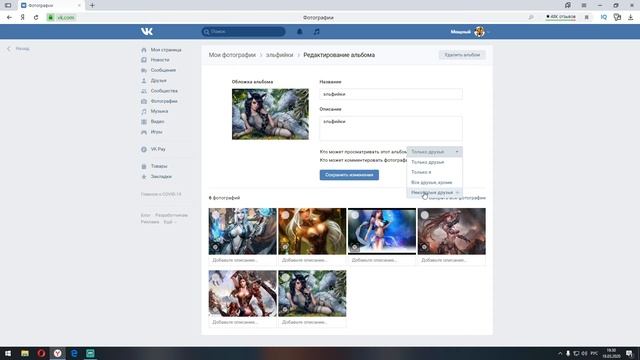Open Opera from the taskbar
This screenshot has height=360, width=640.
click(41, 353)
